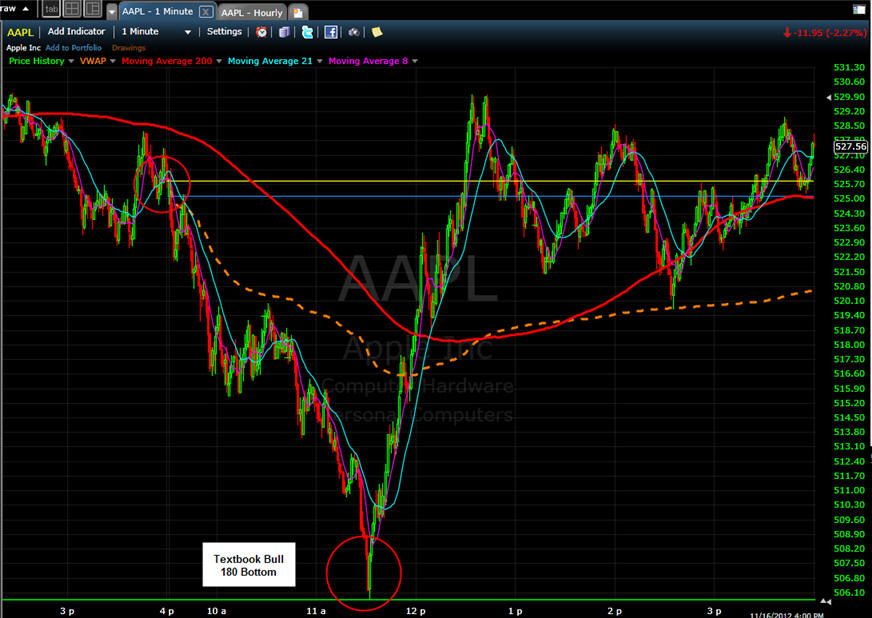Open the sticky note icon
The height and width of the screenshot is (618, 872).
[377, 32]
